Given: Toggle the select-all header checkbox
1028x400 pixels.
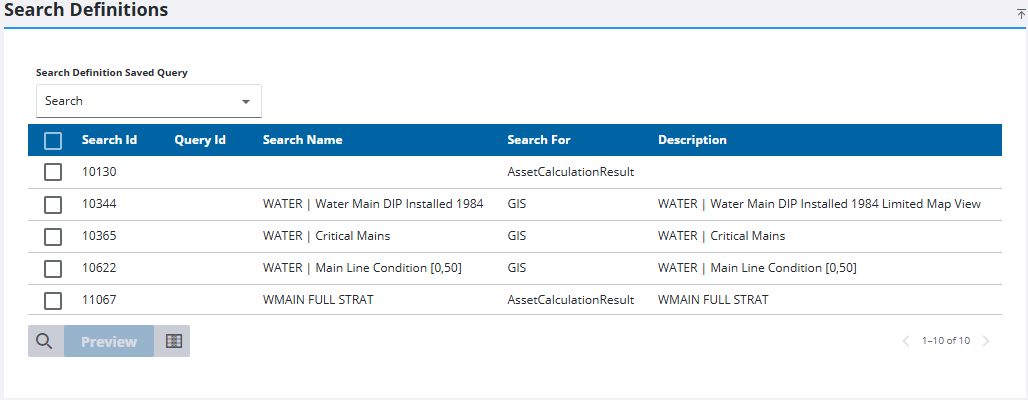Looking at the screenshot, I should coord(53,141).
